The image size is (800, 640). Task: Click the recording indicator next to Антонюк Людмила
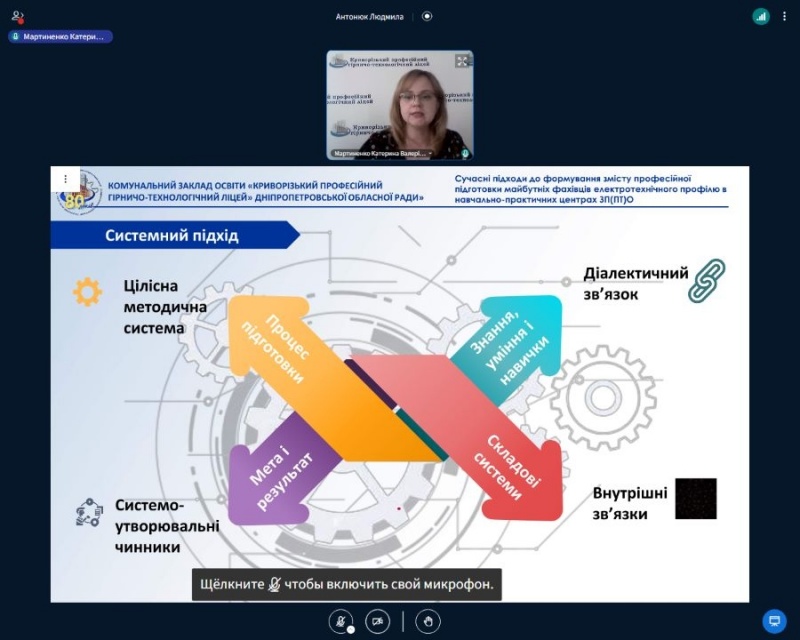[x=427, y=16]
